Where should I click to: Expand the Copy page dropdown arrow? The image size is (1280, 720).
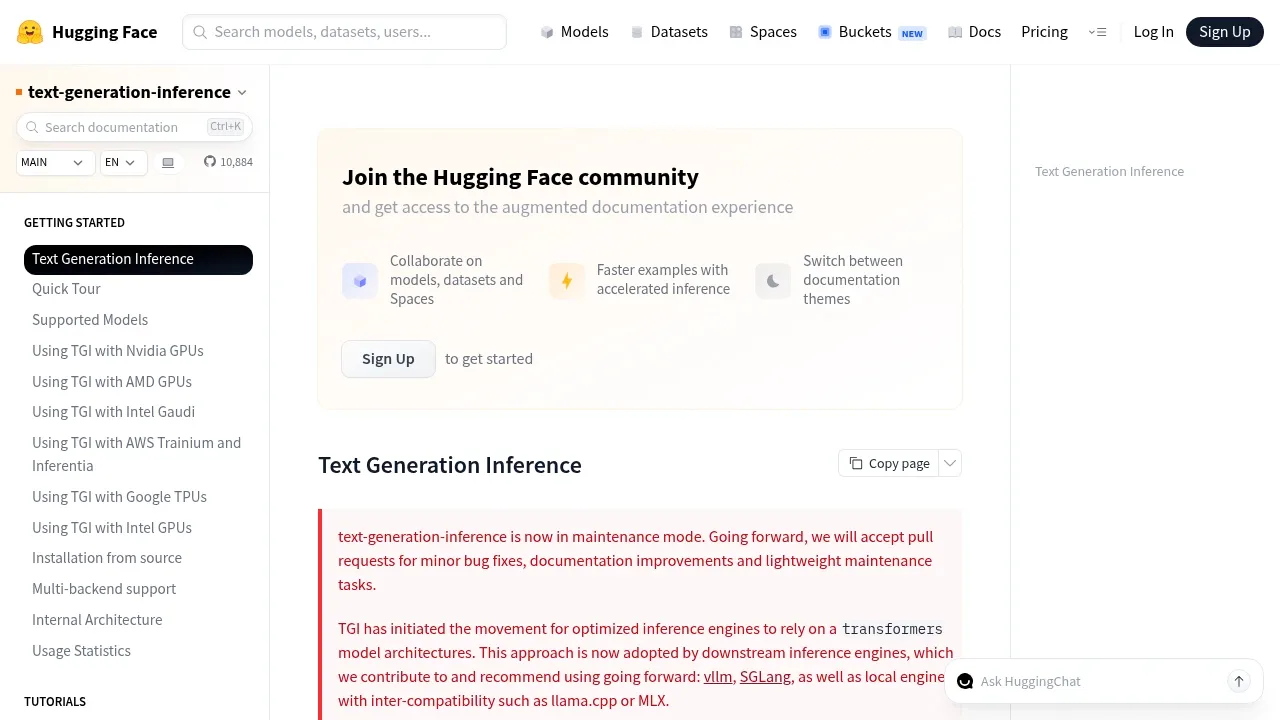[950, 463]
